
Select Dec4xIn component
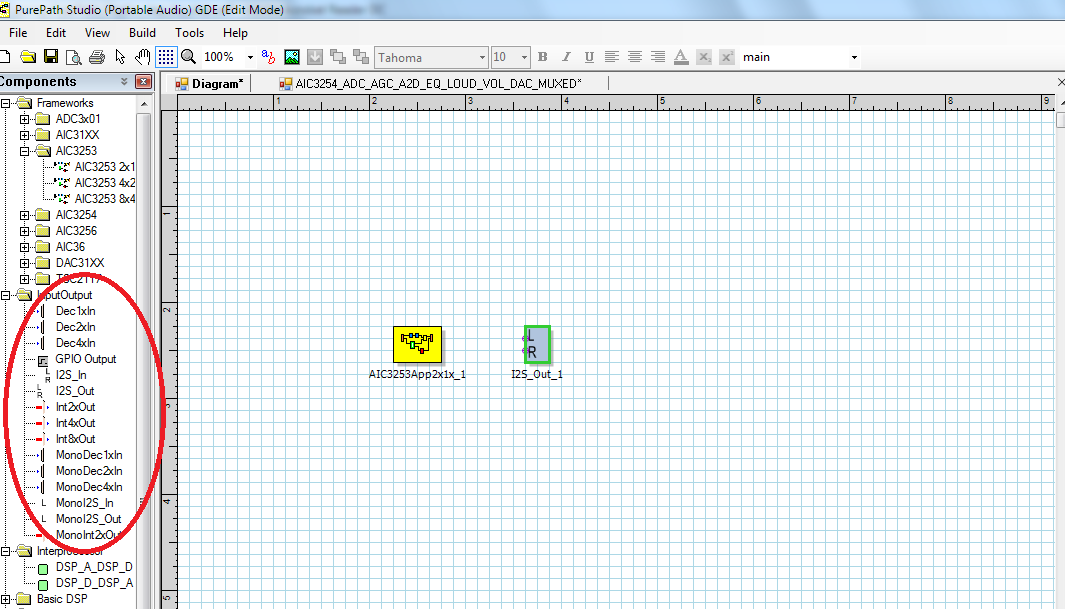tap(75, 343)
